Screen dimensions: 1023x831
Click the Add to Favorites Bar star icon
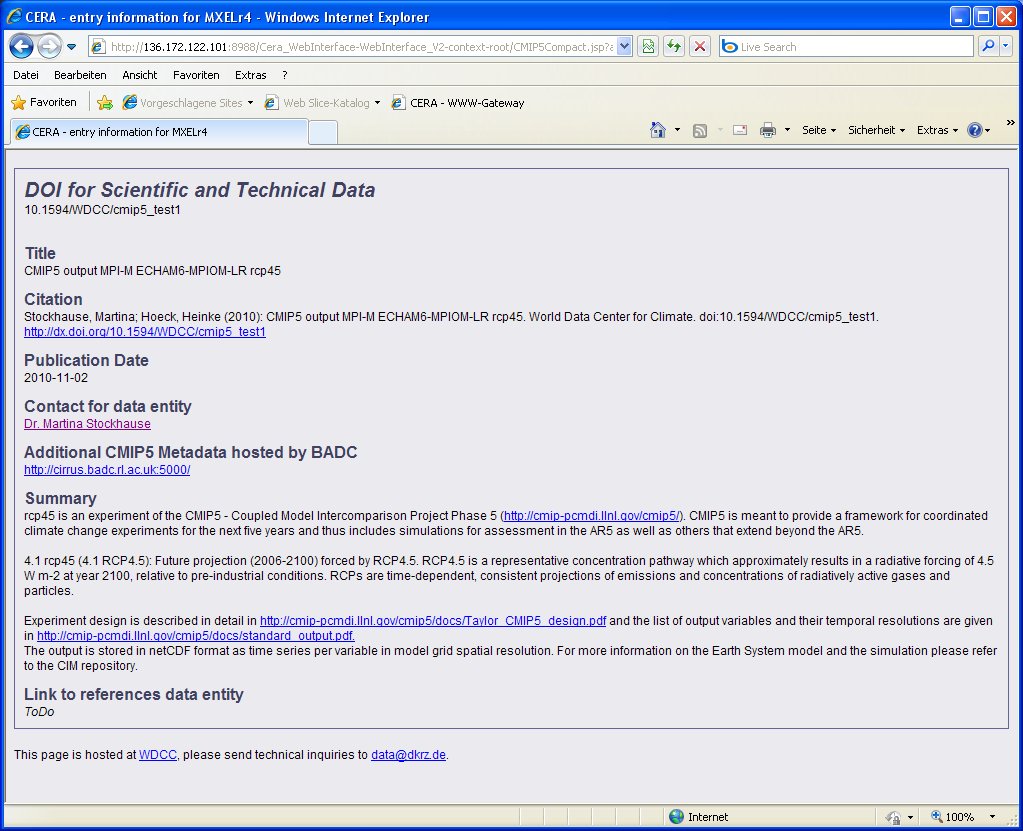pos(105,102)
